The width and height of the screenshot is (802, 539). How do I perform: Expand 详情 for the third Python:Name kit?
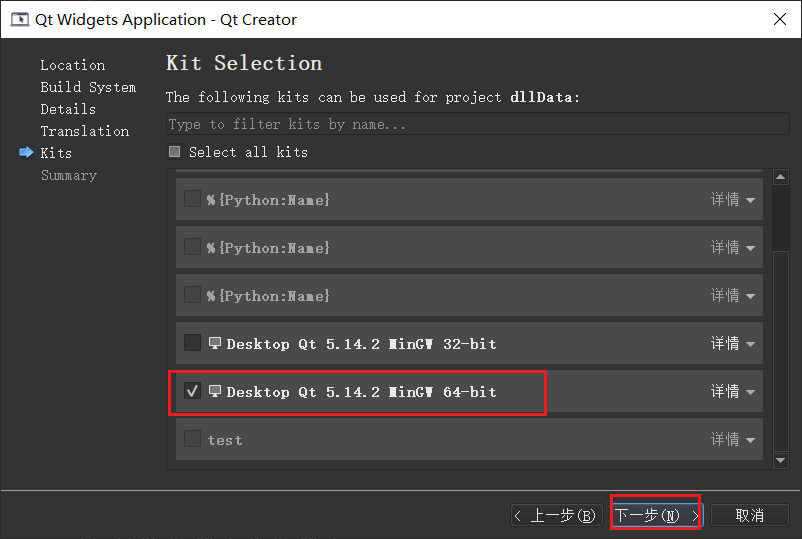click(x=732, y=295)
